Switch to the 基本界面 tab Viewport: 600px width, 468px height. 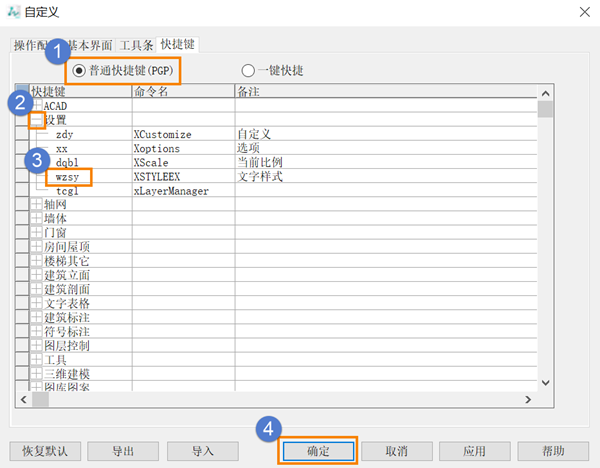[90, 46]
